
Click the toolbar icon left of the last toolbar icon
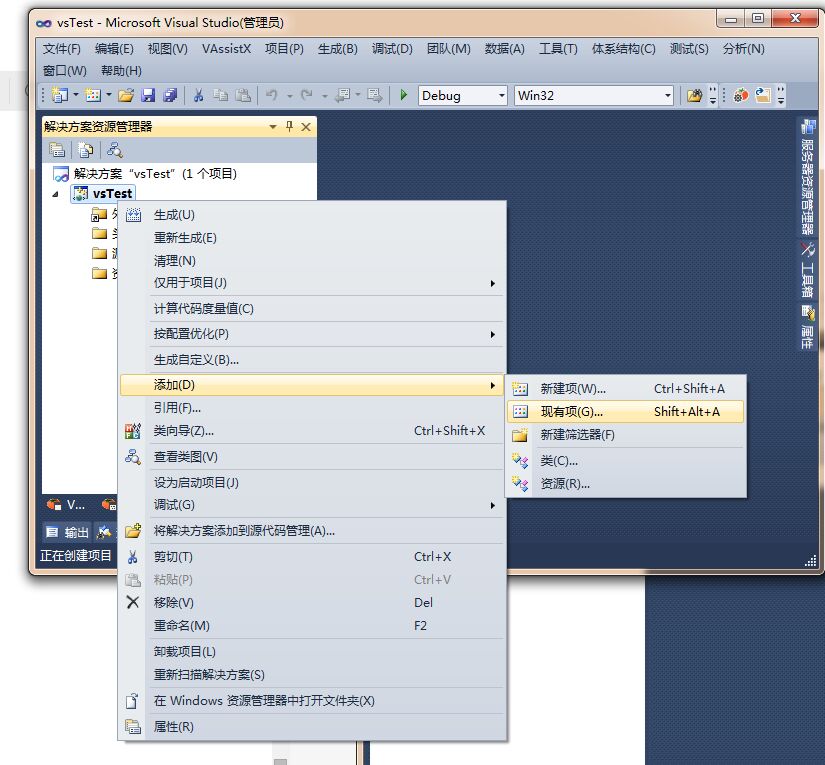pos(741,95)
